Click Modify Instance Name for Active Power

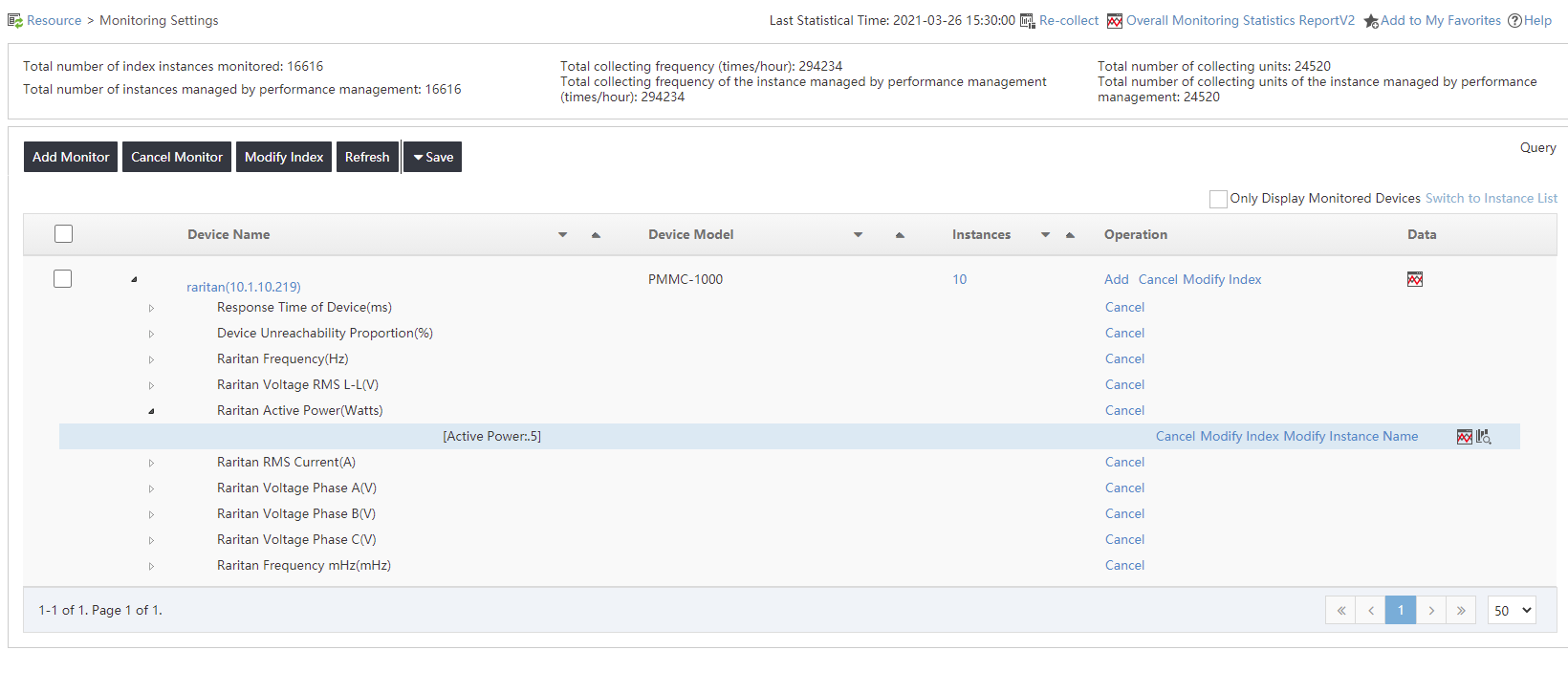pos(1351,436)
